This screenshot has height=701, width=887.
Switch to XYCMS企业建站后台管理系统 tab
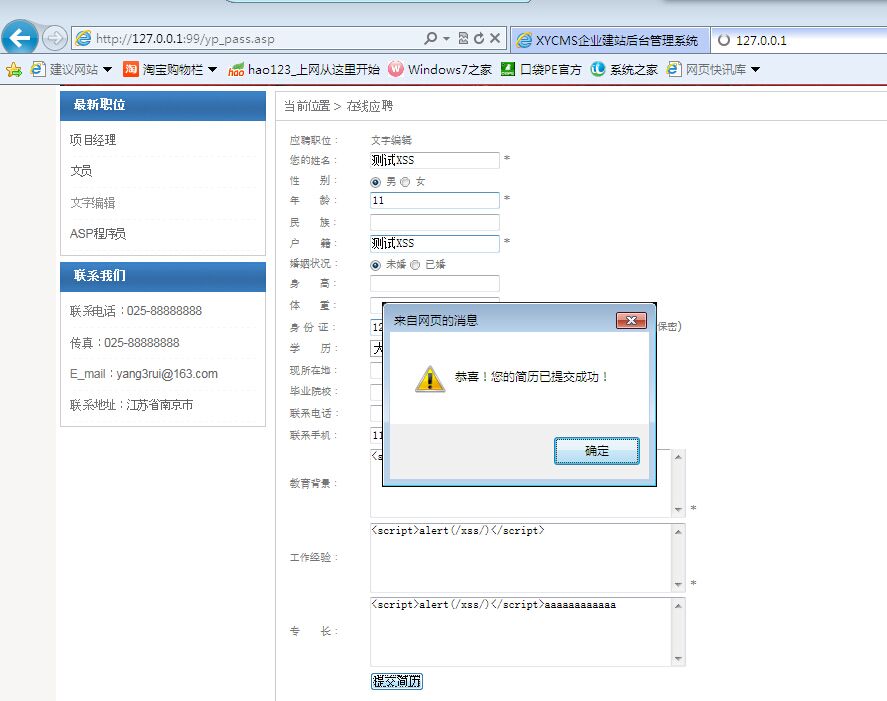(x=610, y=40)
